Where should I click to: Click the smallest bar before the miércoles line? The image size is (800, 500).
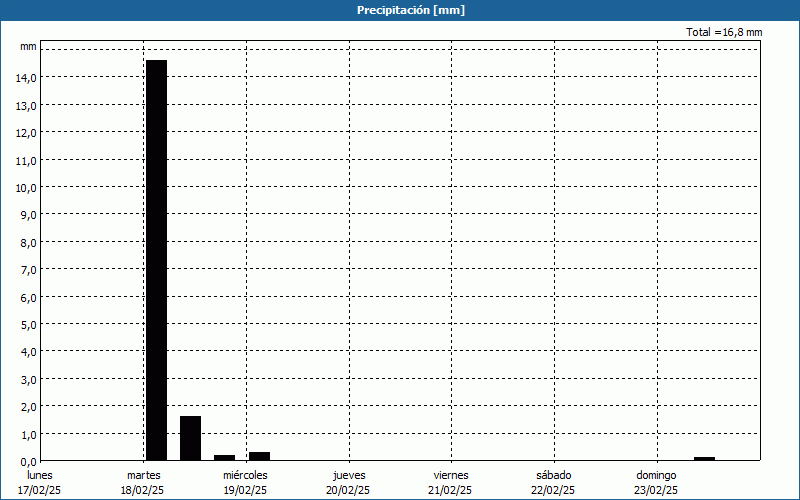tap(224, 458)
